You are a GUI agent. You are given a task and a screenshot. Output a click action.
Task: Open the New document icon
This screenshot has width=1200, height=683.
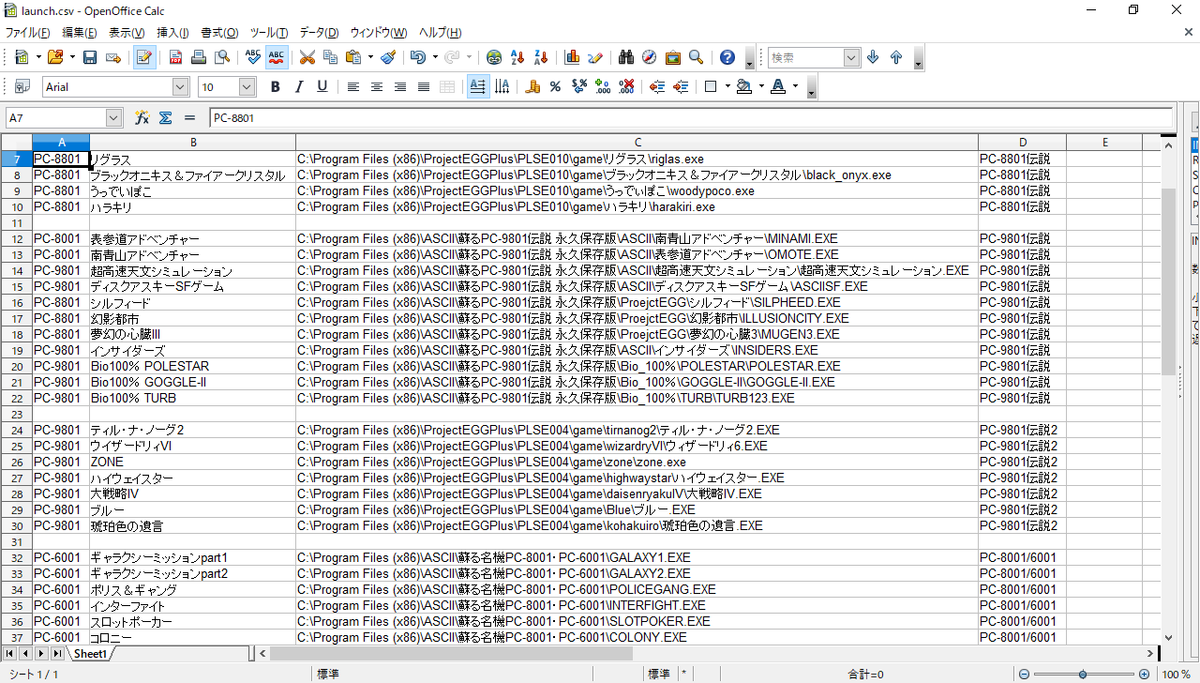tap(21, 58)
